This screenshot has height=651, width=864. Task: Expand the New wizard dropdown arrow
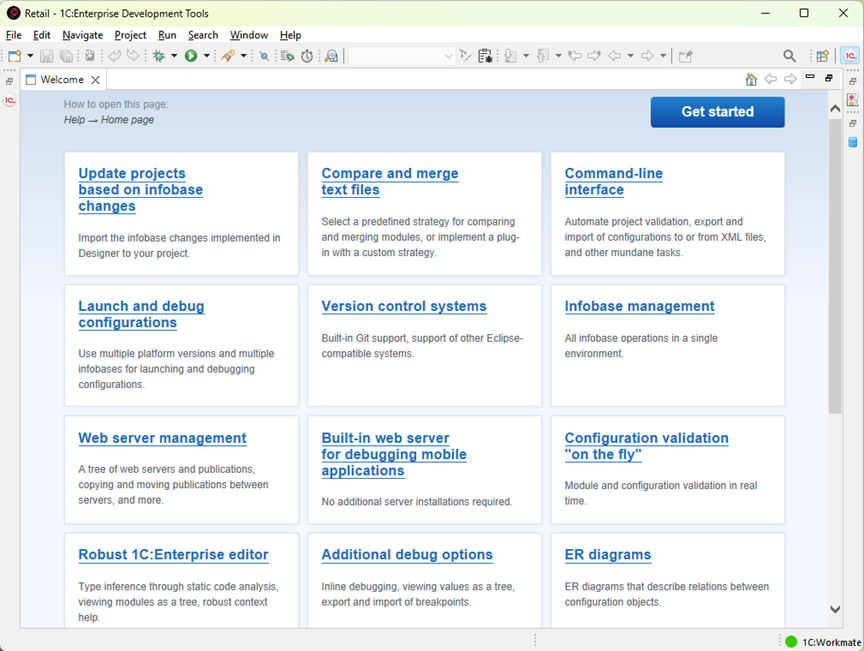(x=30, y=56)
